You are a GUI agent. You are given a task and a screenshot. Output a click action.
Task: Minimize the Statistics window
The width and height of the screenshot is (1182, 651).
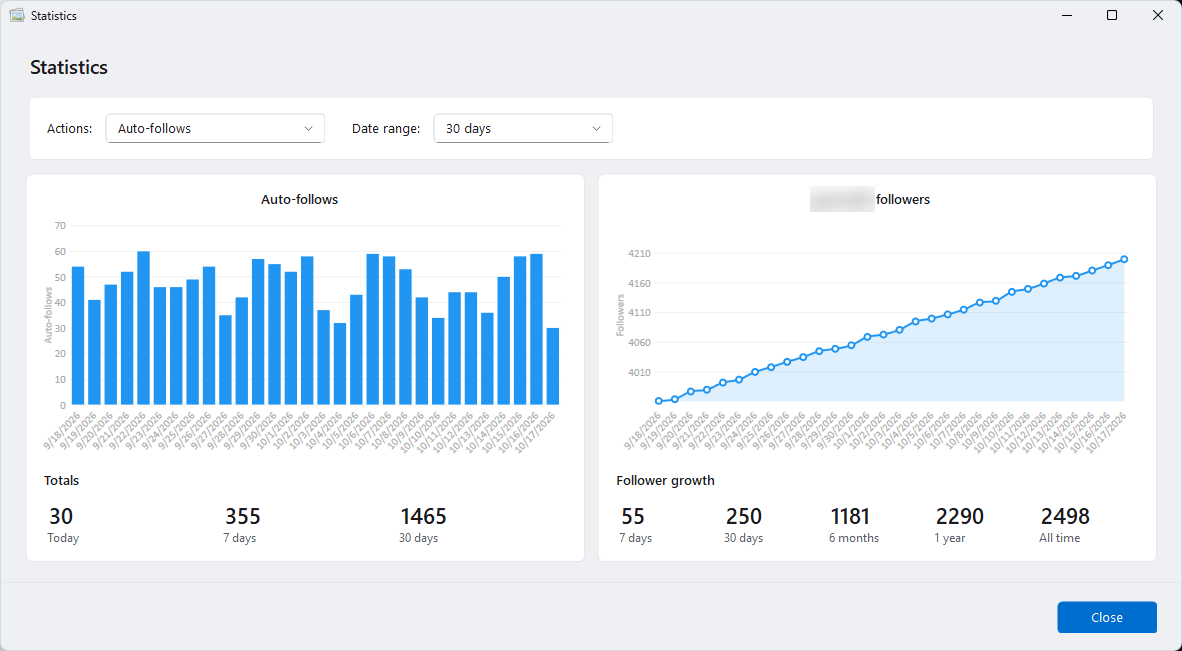point(1066,15)
